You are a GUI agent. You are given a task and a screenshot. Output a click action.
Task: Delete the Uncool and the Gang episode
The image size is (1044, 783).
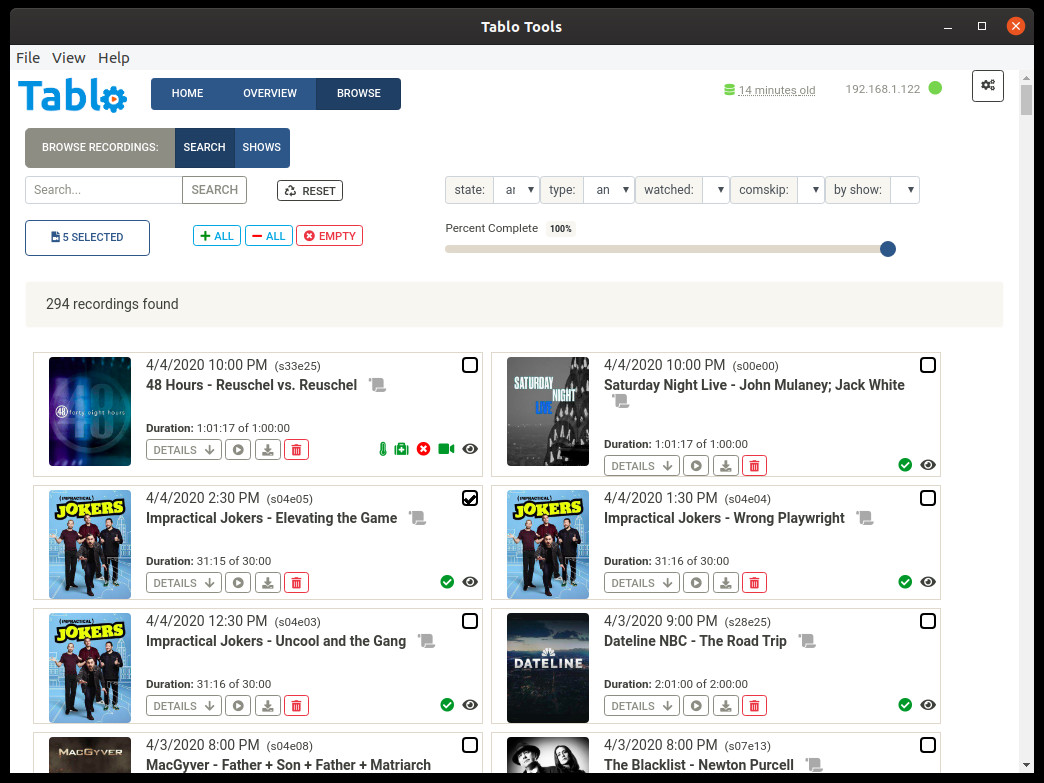point(296,706)
